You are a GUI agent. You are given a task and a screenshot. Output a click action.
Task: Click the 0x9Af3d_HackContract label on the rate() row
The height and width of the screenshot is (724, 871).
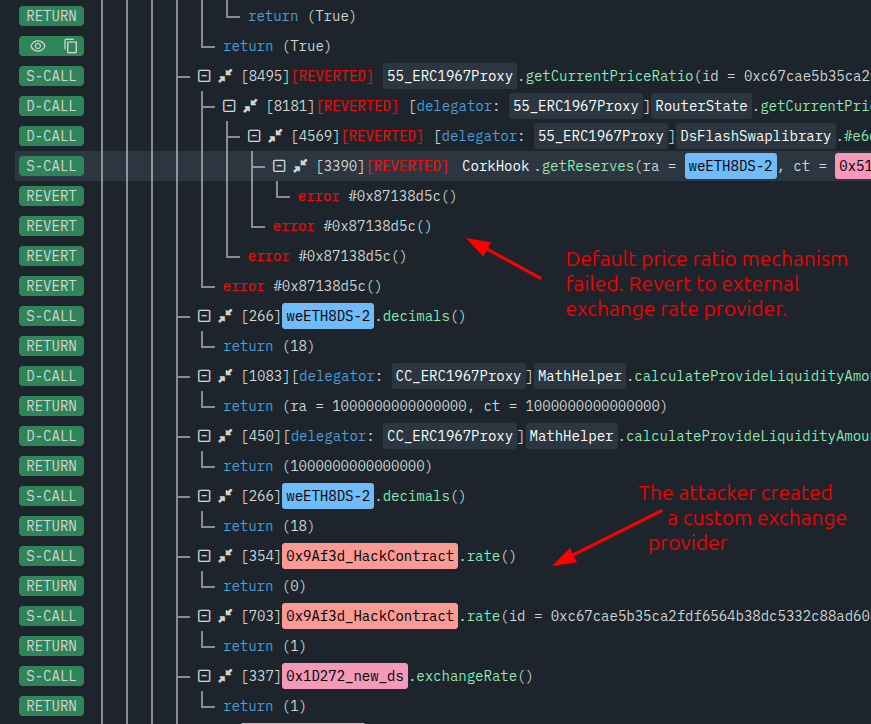coord(370,556)
